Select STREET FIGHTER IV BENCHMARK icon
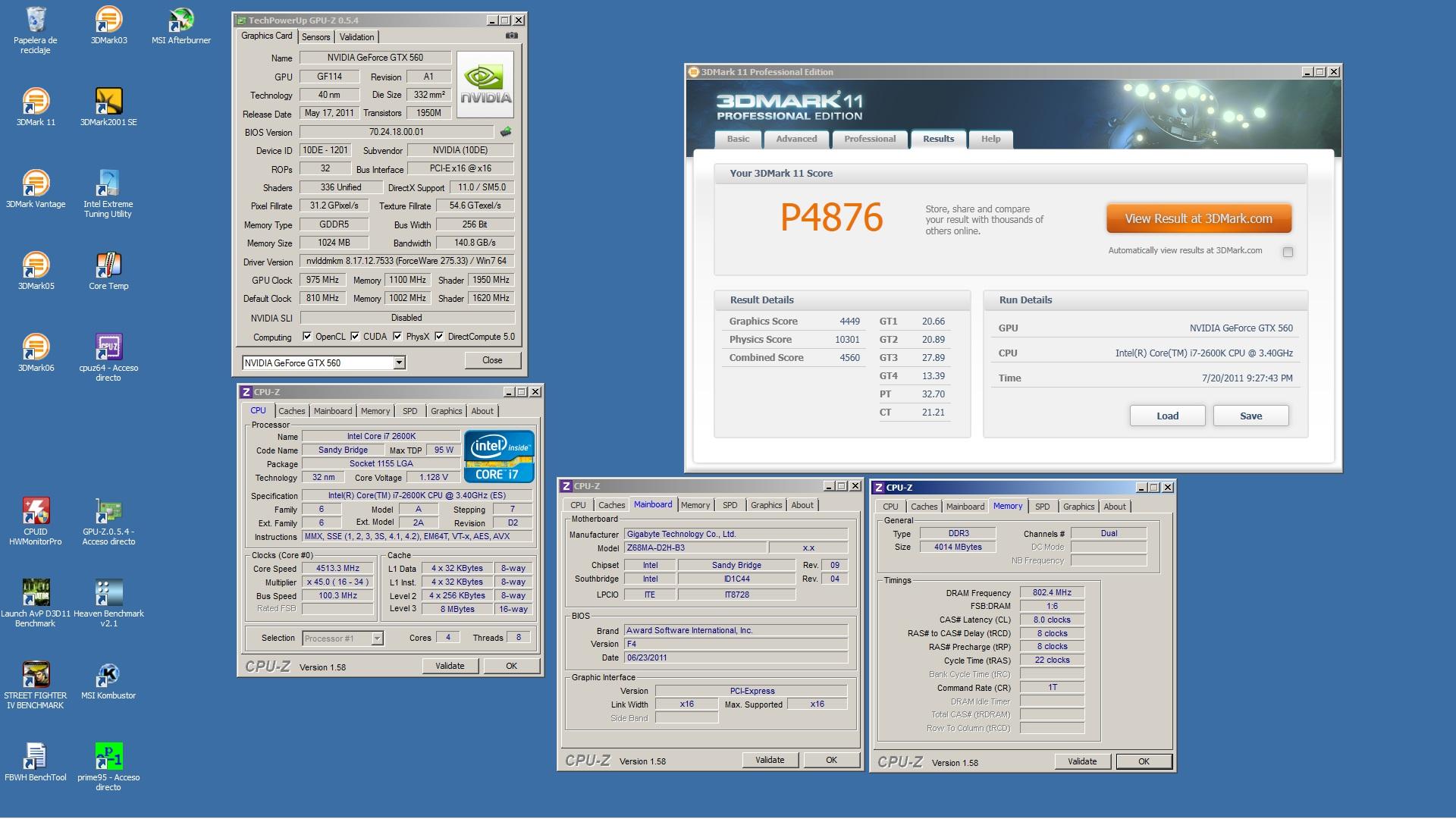Screen dimensions: 1456x819 [36, 686]
